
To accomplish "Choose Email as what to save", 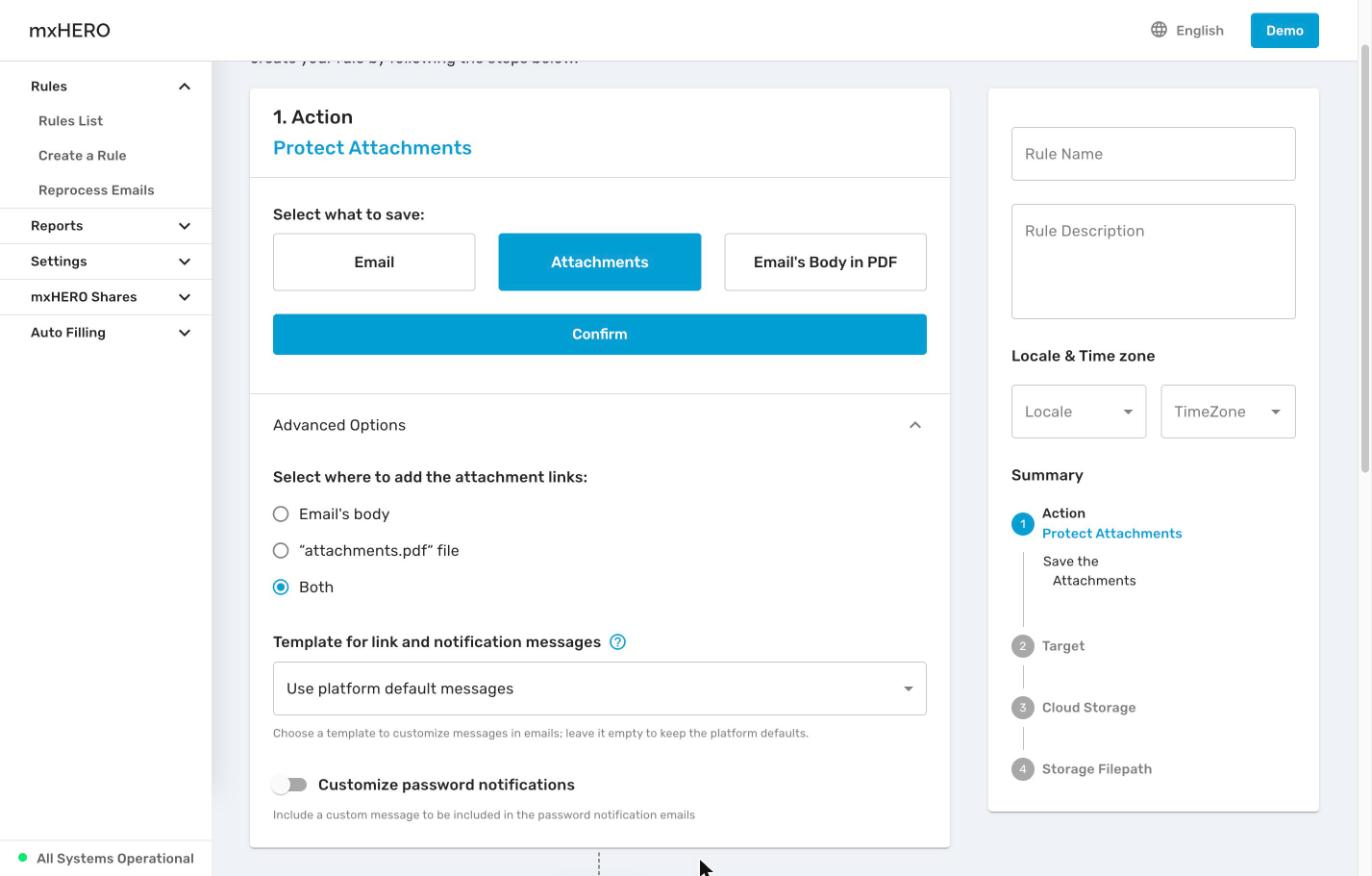I will point(374,262).
